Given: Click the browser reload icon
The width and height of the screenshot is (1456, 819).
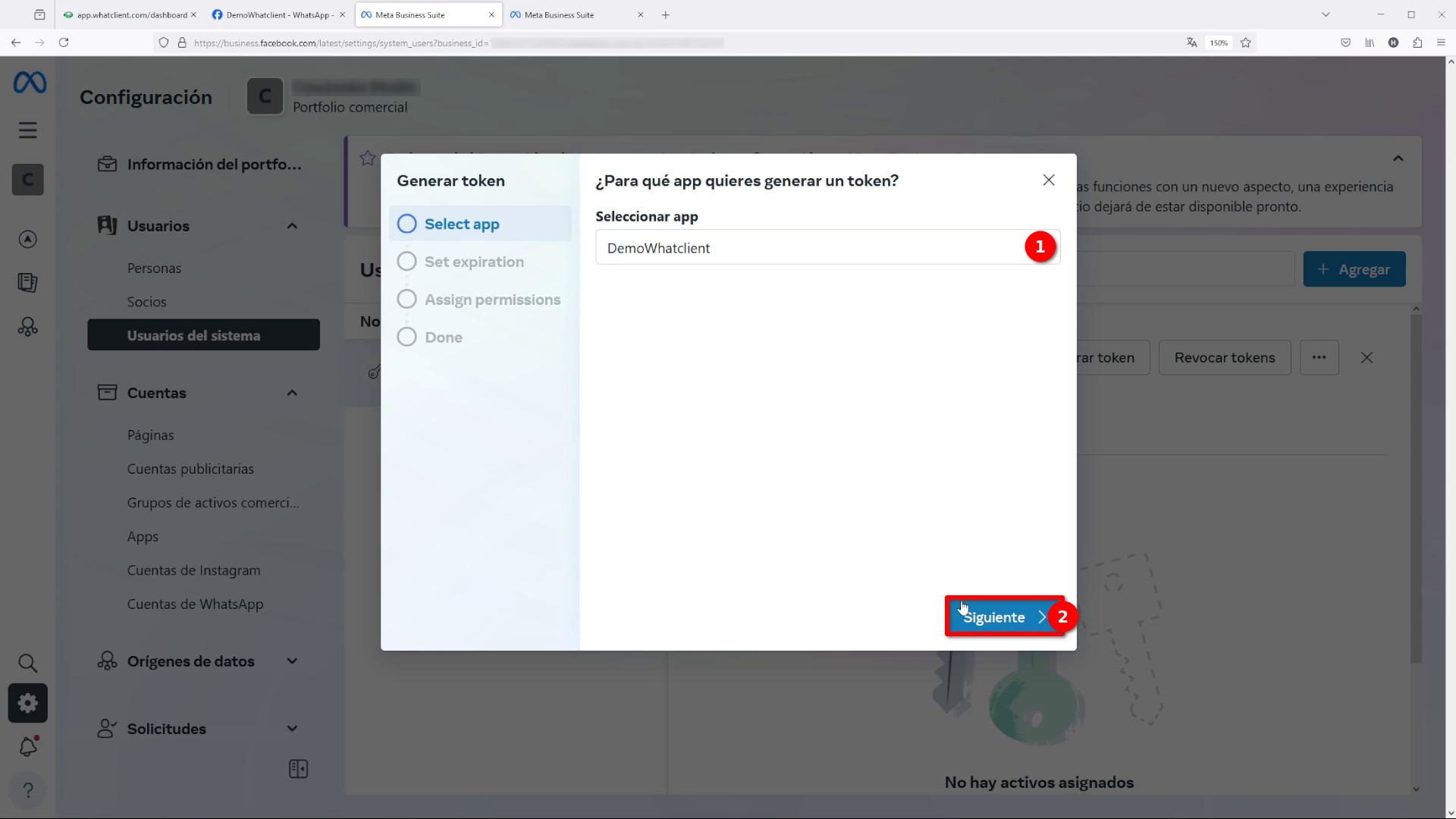Looking at the screenshot, I should [x=64, y=42].
